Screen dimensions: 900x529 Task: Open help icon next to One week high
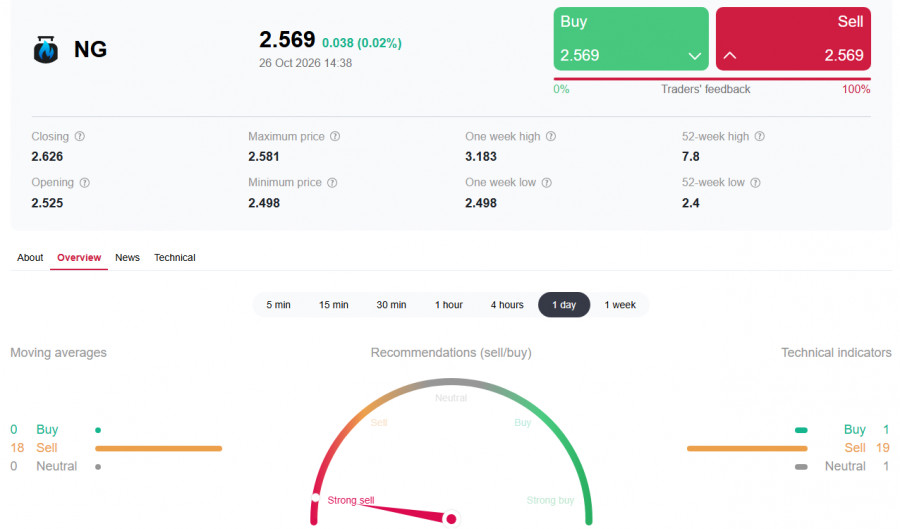pos(551,137)
